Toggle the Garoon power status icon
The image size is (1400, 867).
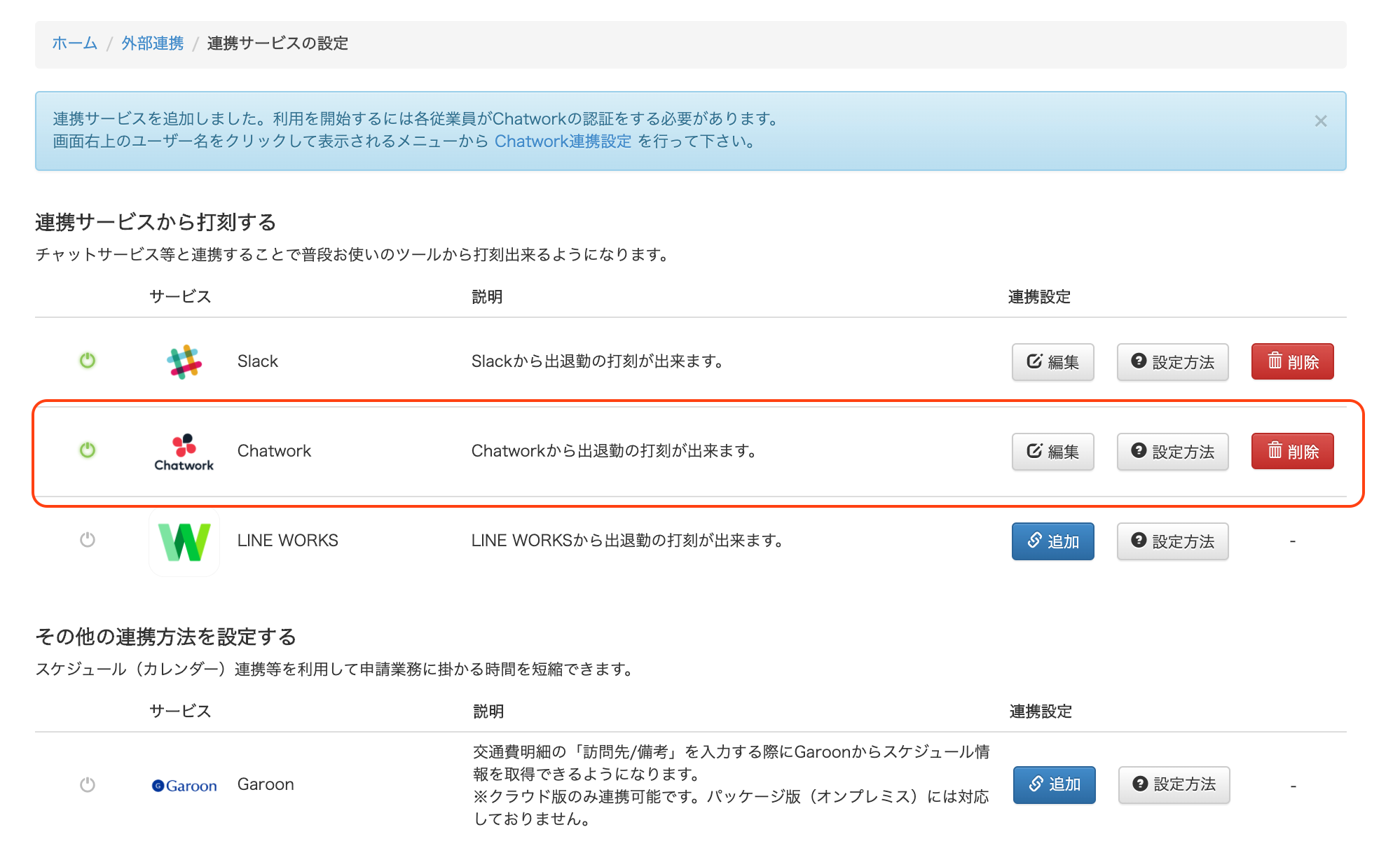pyautogui.click(x=88, y=784)
